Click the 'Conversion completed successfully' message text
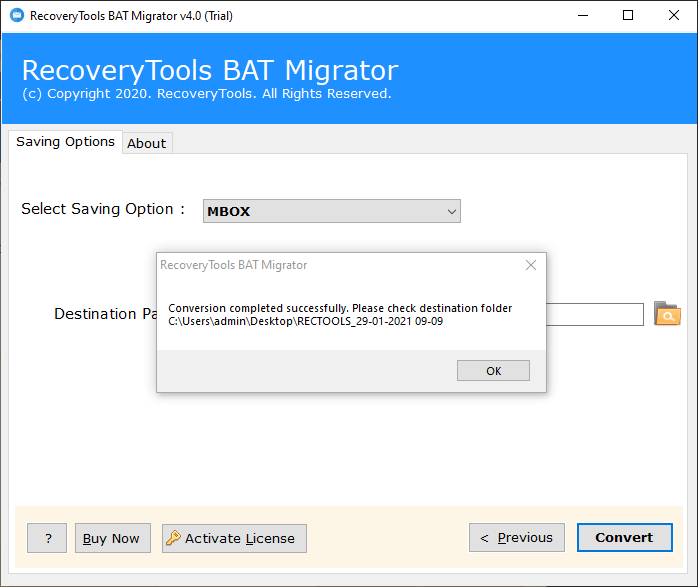This screenshot has height=587, width=698. pos(258,308)
